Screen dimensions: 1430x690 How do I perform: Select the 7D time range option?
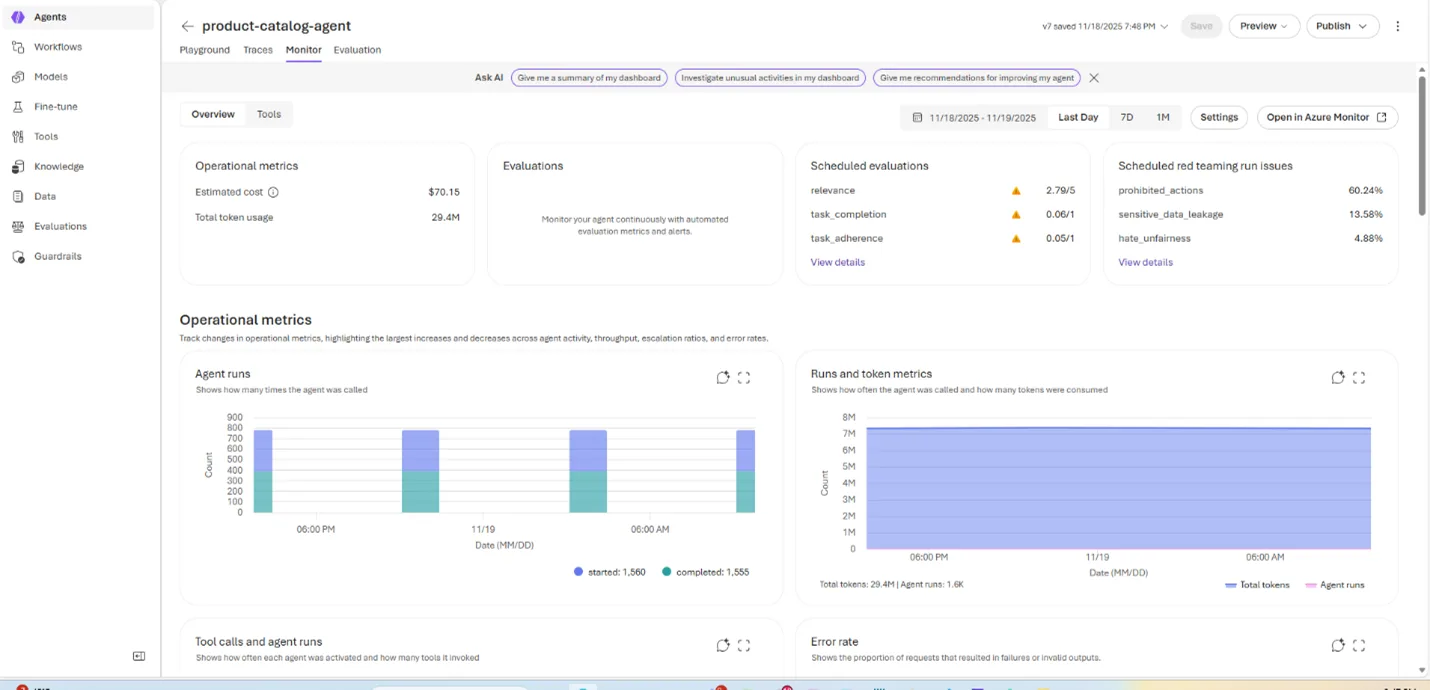tap(1126, 117)
